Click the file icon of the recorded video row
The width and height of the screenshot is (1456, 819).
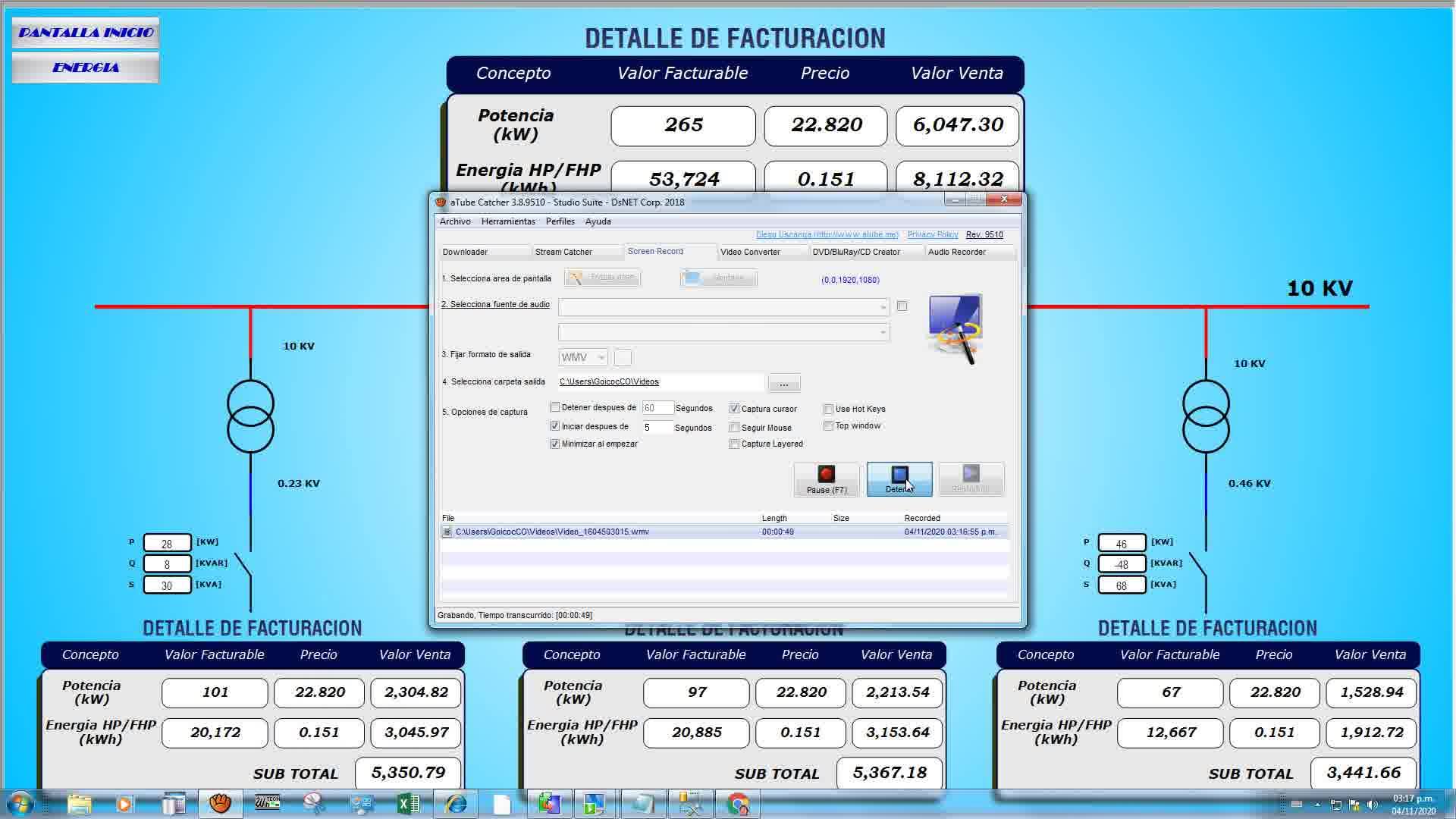point(447,532)
